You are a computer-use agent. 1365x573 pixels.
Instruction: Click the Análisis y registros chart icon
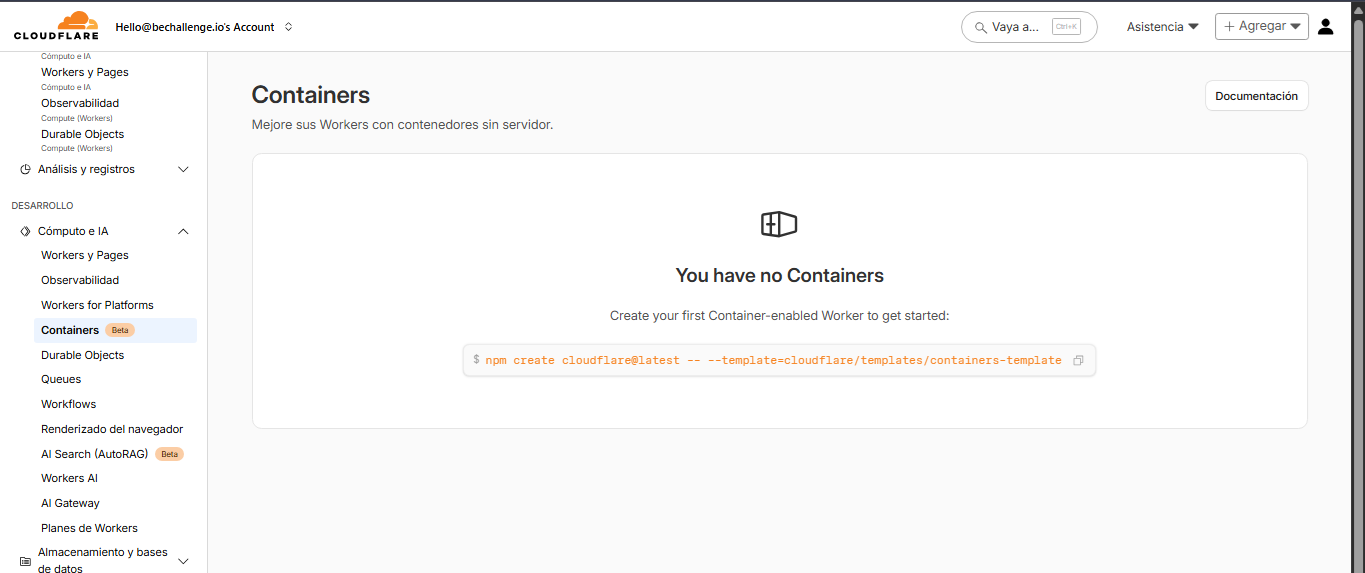point(25,170)
